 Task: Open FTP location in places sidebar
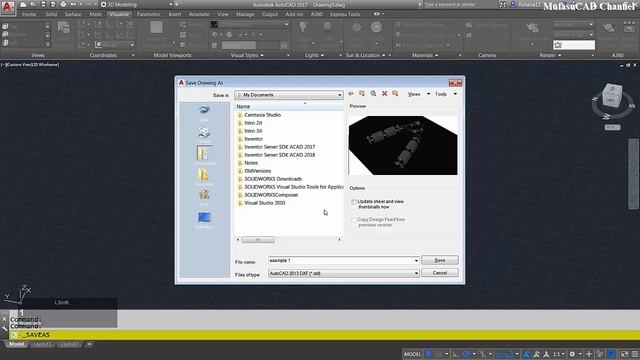[x=204, y=198]
